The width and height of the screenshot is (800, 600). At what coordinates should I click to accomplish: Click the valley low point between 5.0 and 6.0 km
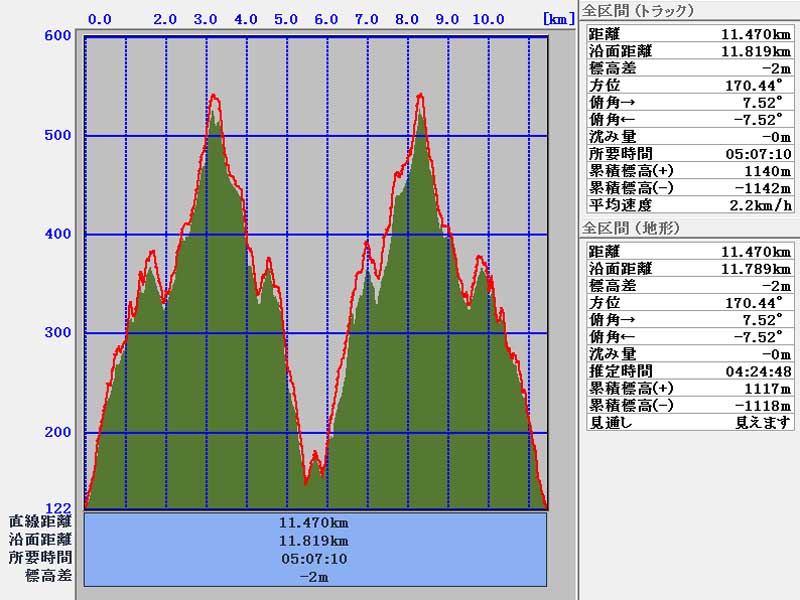306,482
